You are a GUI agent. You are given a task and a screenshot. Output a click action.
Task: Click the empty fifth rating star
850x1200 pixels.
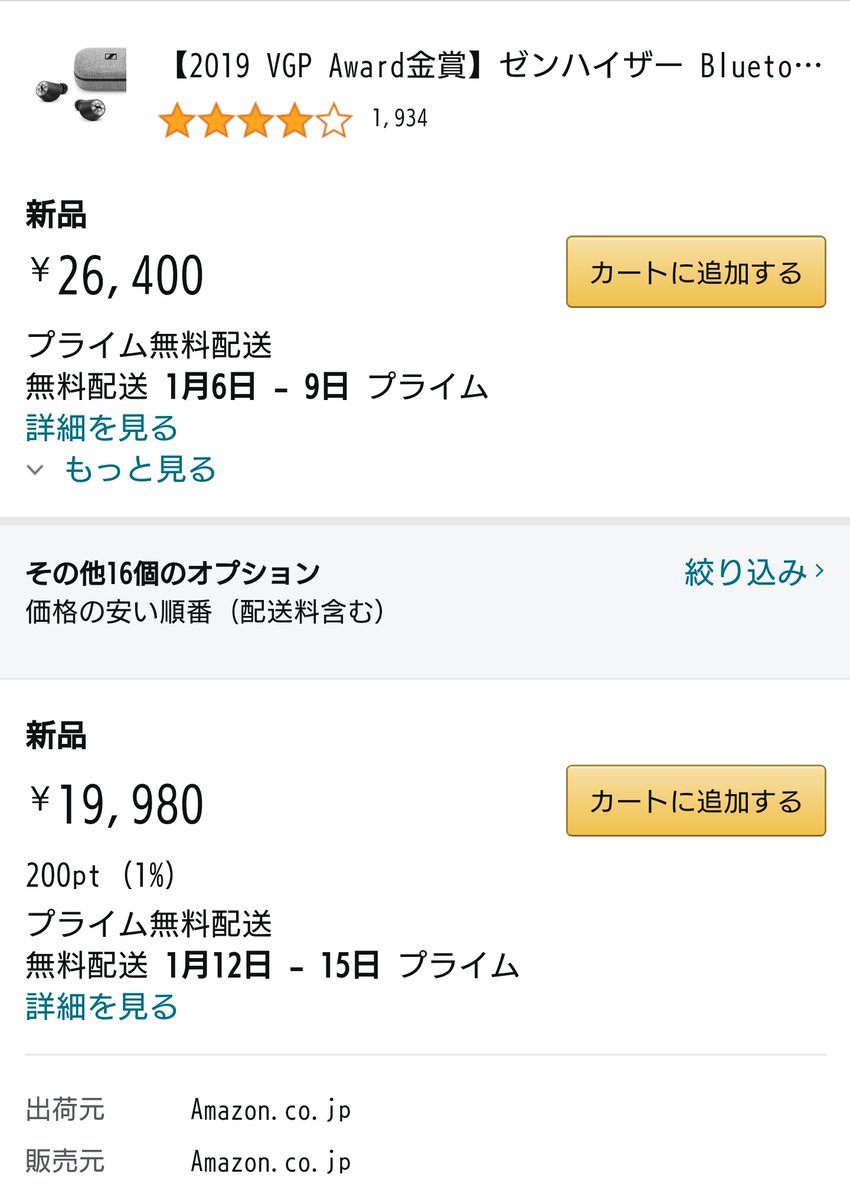(x=334, y=121)
